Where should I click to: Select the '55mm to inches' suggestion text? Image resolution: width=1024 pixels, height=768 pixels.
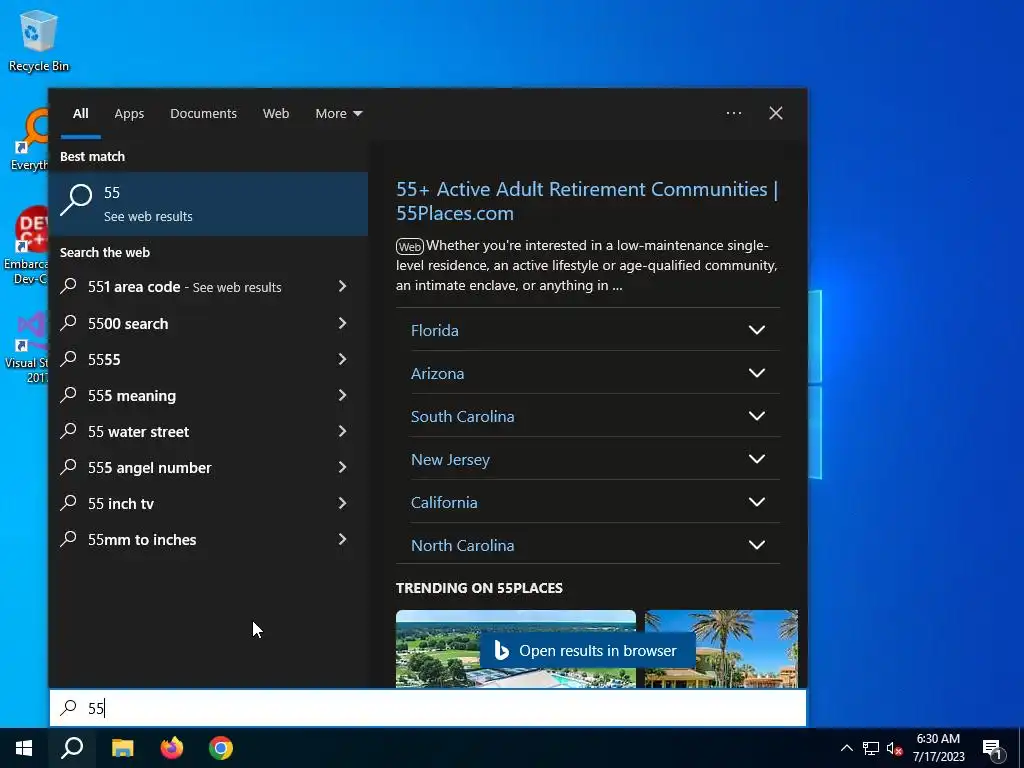point(142,539)
